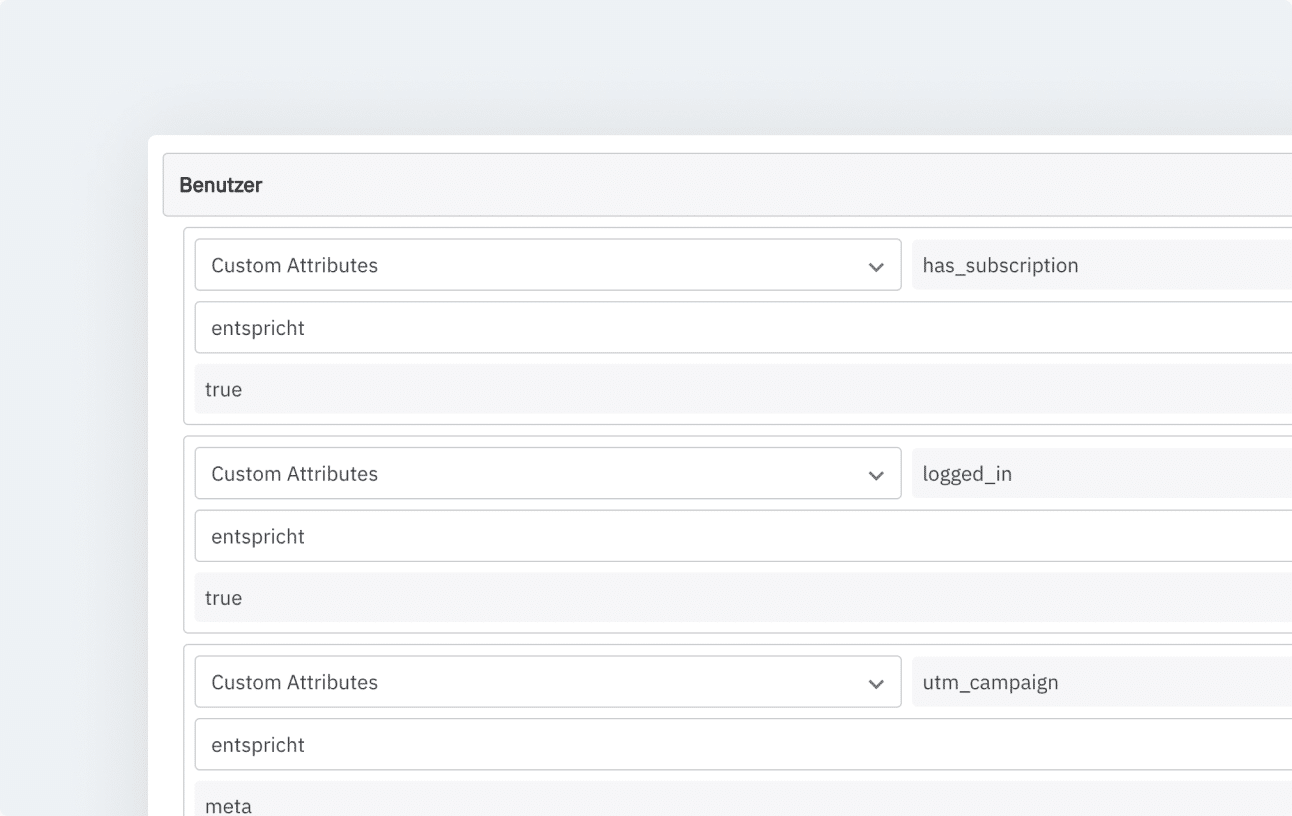Edit the has_subscription attribute name field
The image size is (1292, 816).
(1100, 265)
